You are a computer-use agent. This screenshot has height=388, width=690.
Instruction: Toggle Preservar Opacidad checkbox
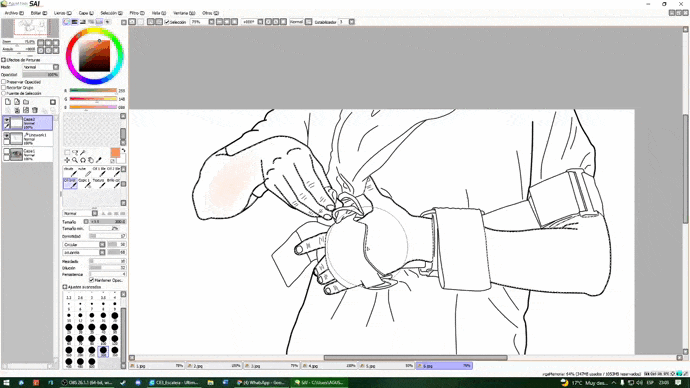tap(4, 82)
